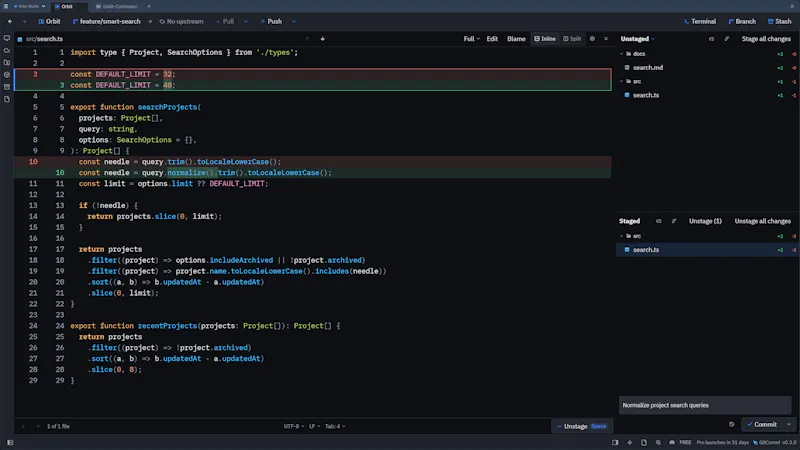Close the diff view with the X
800x450 pixels.
pos(606,39)
